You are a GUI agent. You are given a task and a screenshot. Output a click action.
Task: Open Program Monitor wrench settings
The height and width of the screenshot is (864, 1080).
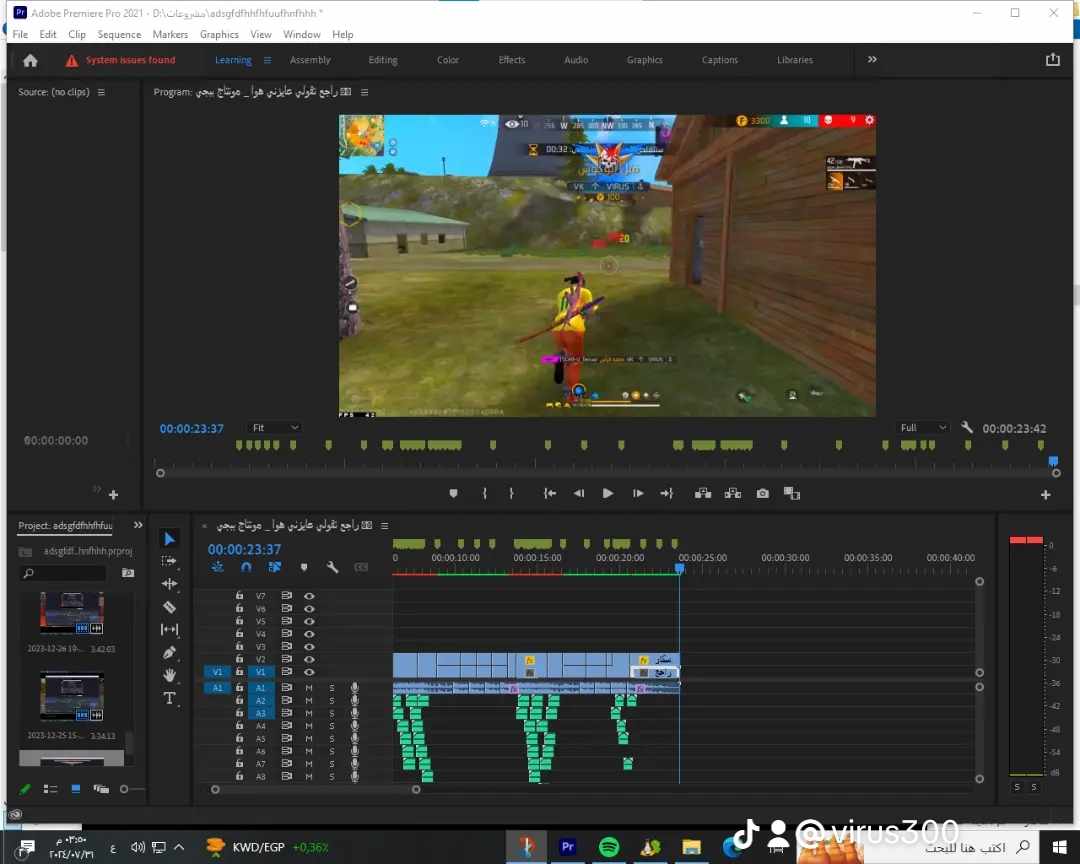pyautogui.click(x=967, y=428)
